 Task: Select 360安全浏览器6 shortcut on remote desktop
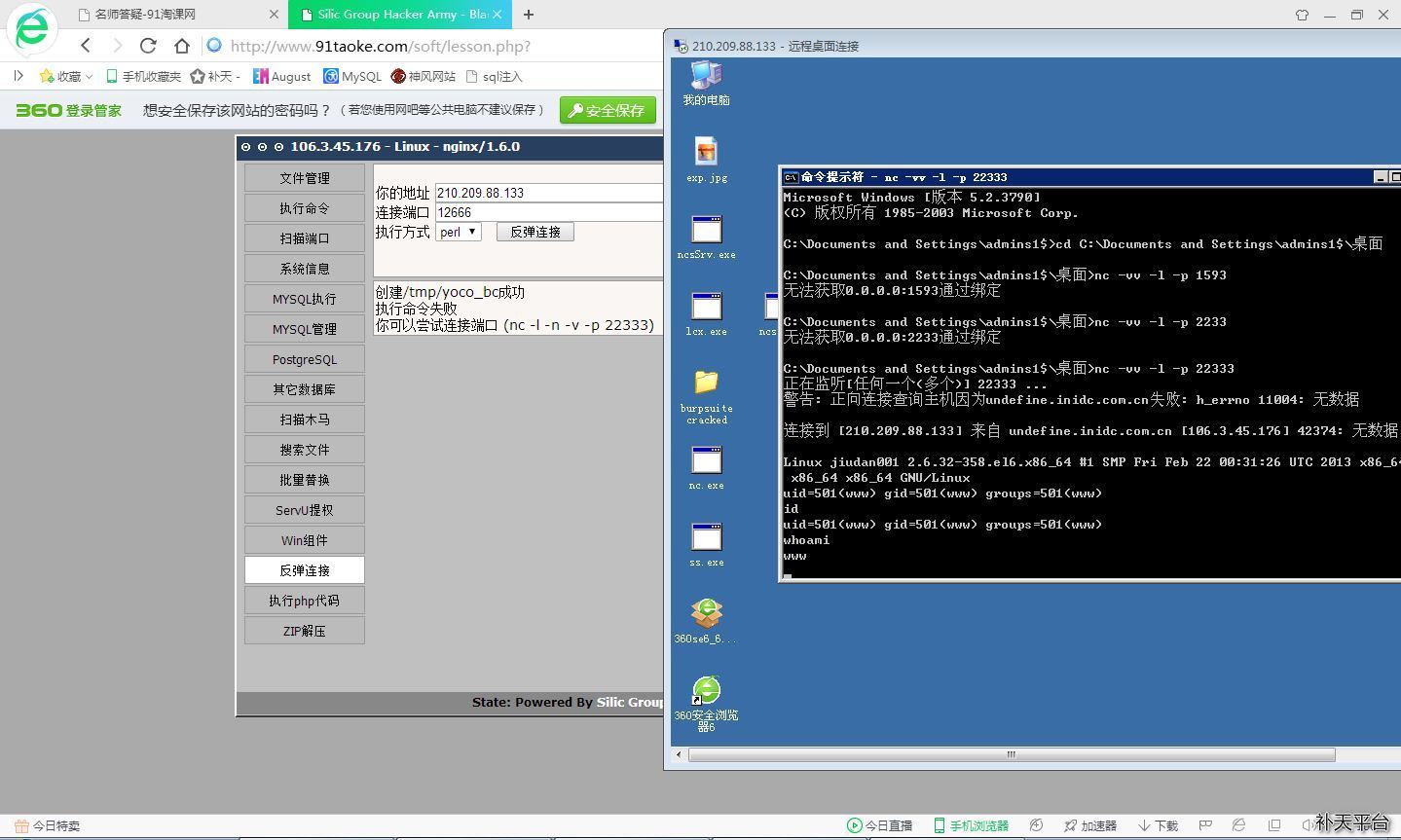coord(706,704)
